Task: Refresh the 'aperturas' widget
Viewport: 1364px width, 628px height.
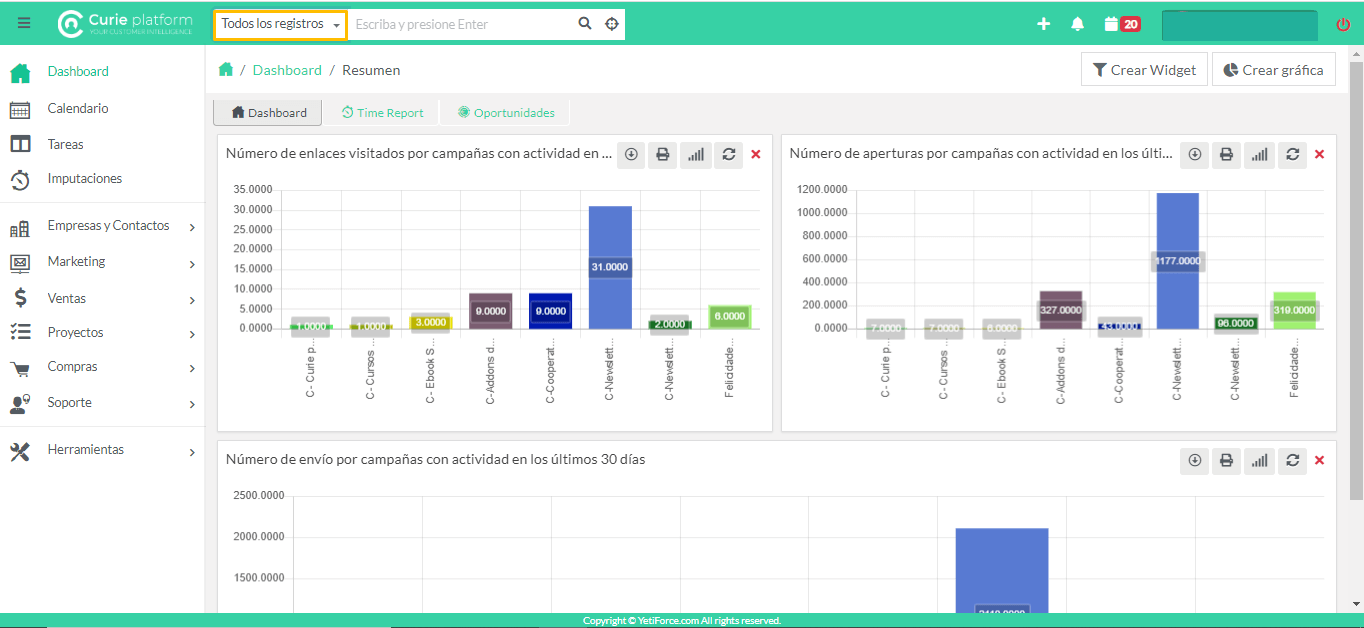Action: click(x=1293, y=154)
